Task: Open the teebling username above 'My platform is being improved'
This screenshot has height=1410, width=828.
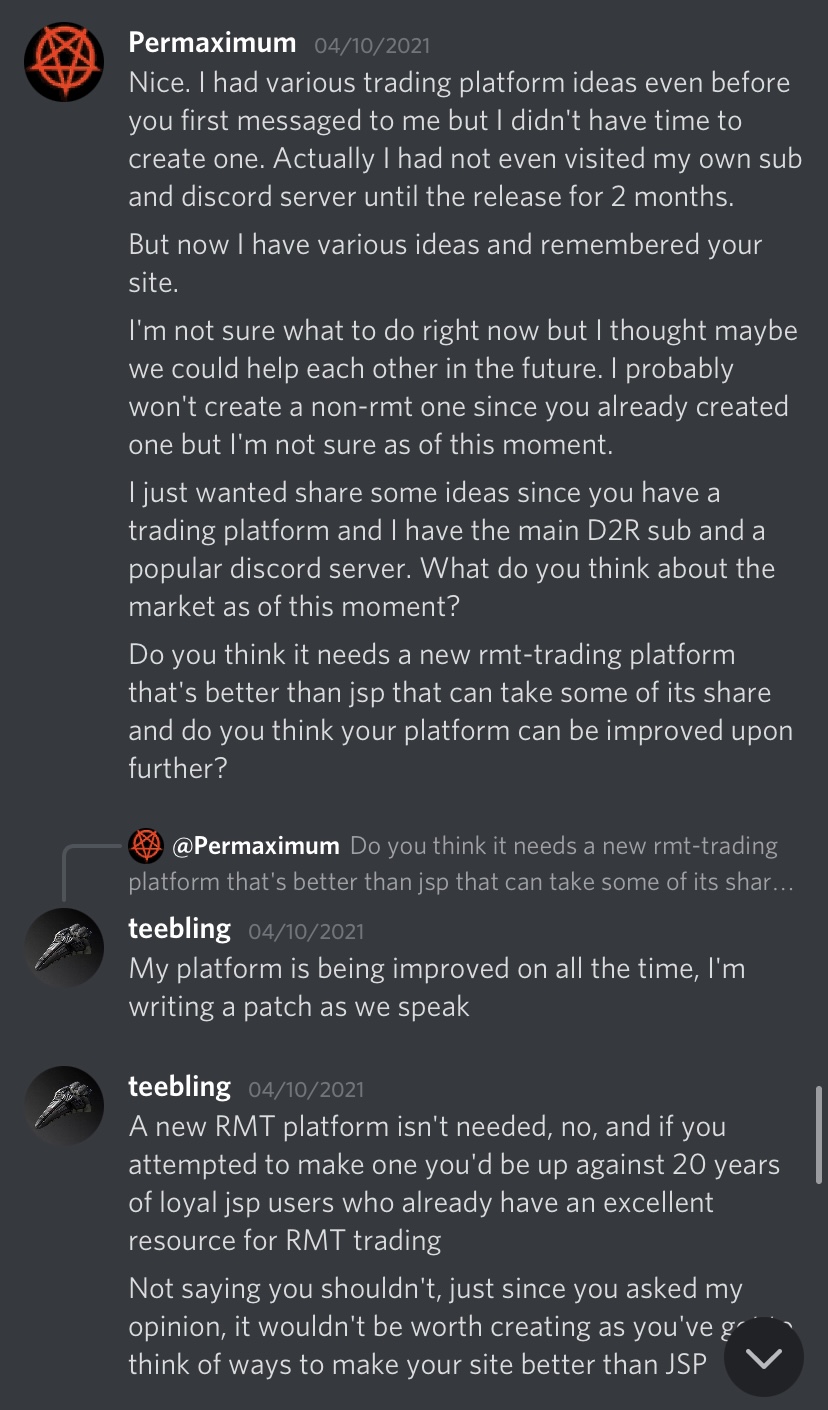Action: click(179, 929)
